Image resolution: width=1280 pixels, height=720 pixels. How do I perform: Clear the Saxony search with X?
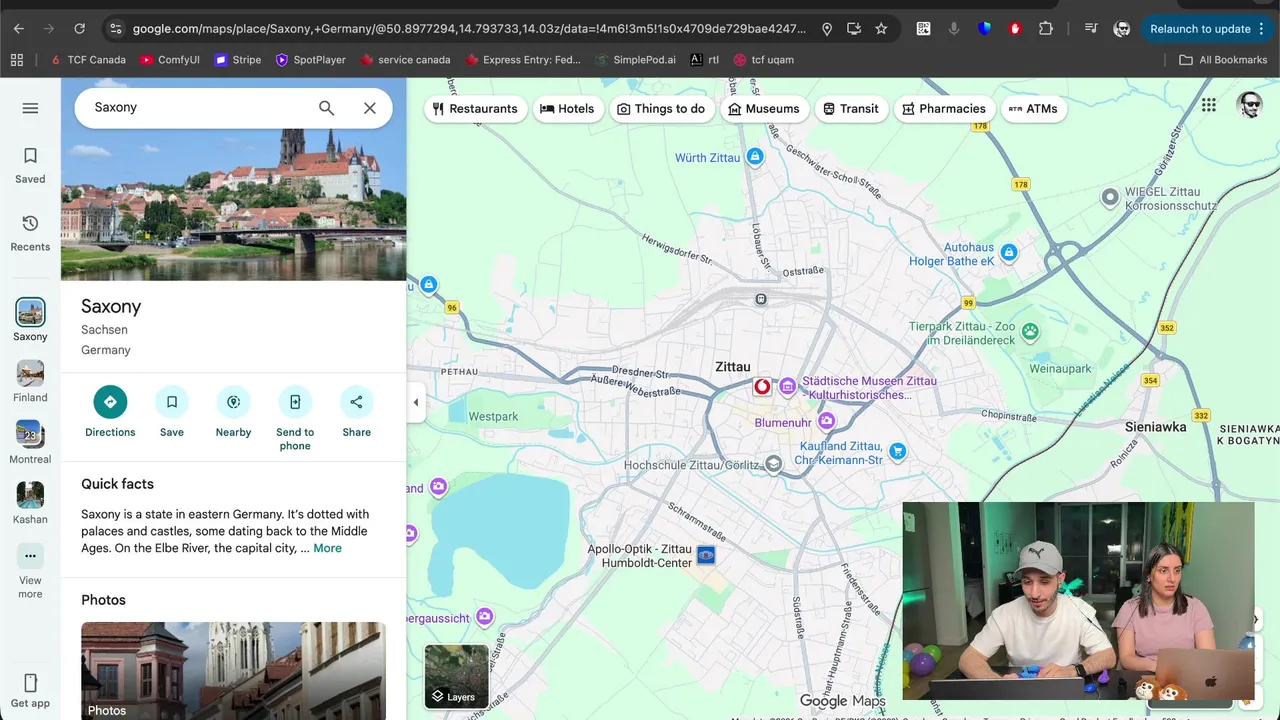pos(370,108)
